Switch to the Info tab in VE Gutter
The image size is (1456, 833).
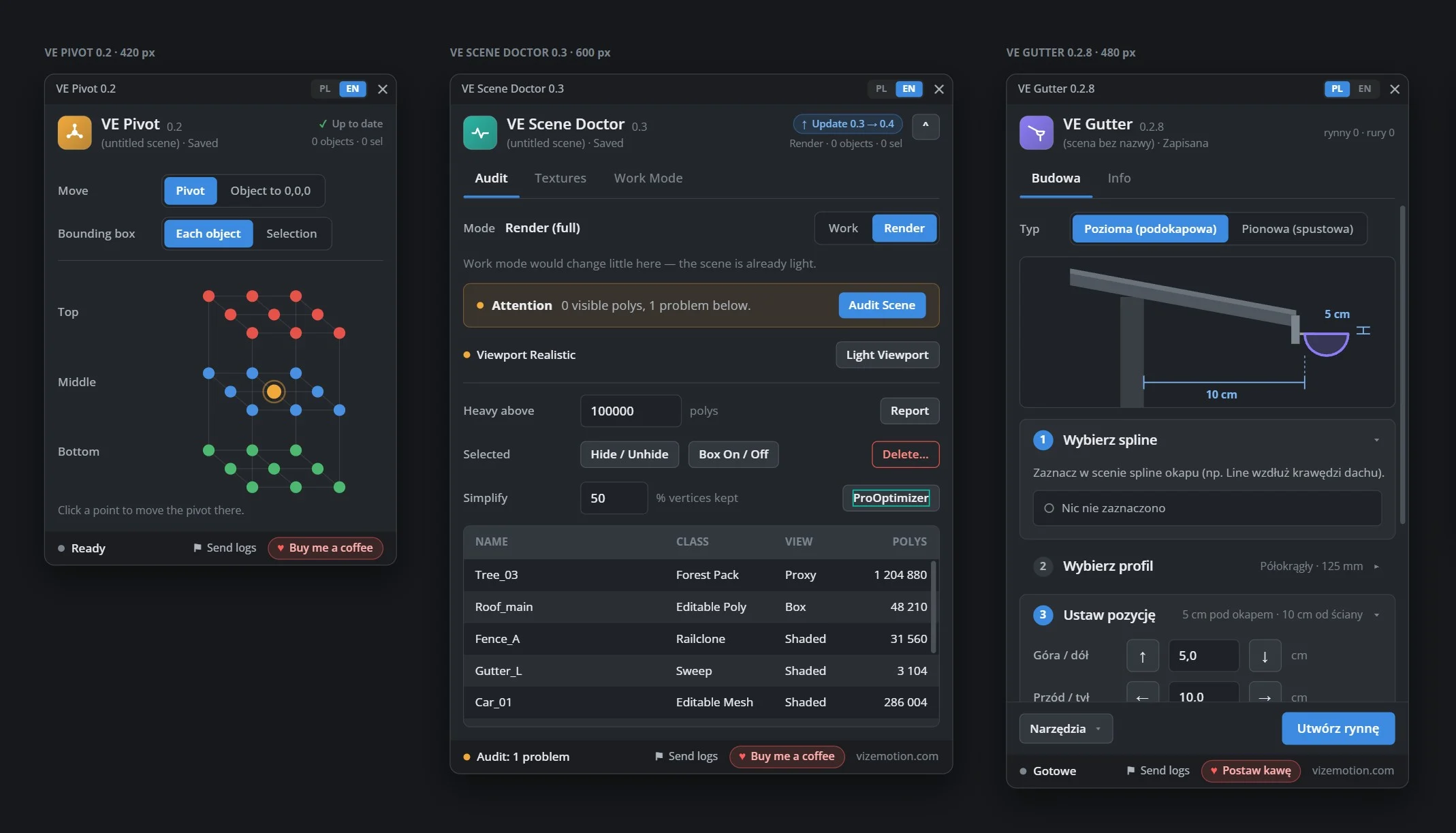click(x=1119, y=178)
